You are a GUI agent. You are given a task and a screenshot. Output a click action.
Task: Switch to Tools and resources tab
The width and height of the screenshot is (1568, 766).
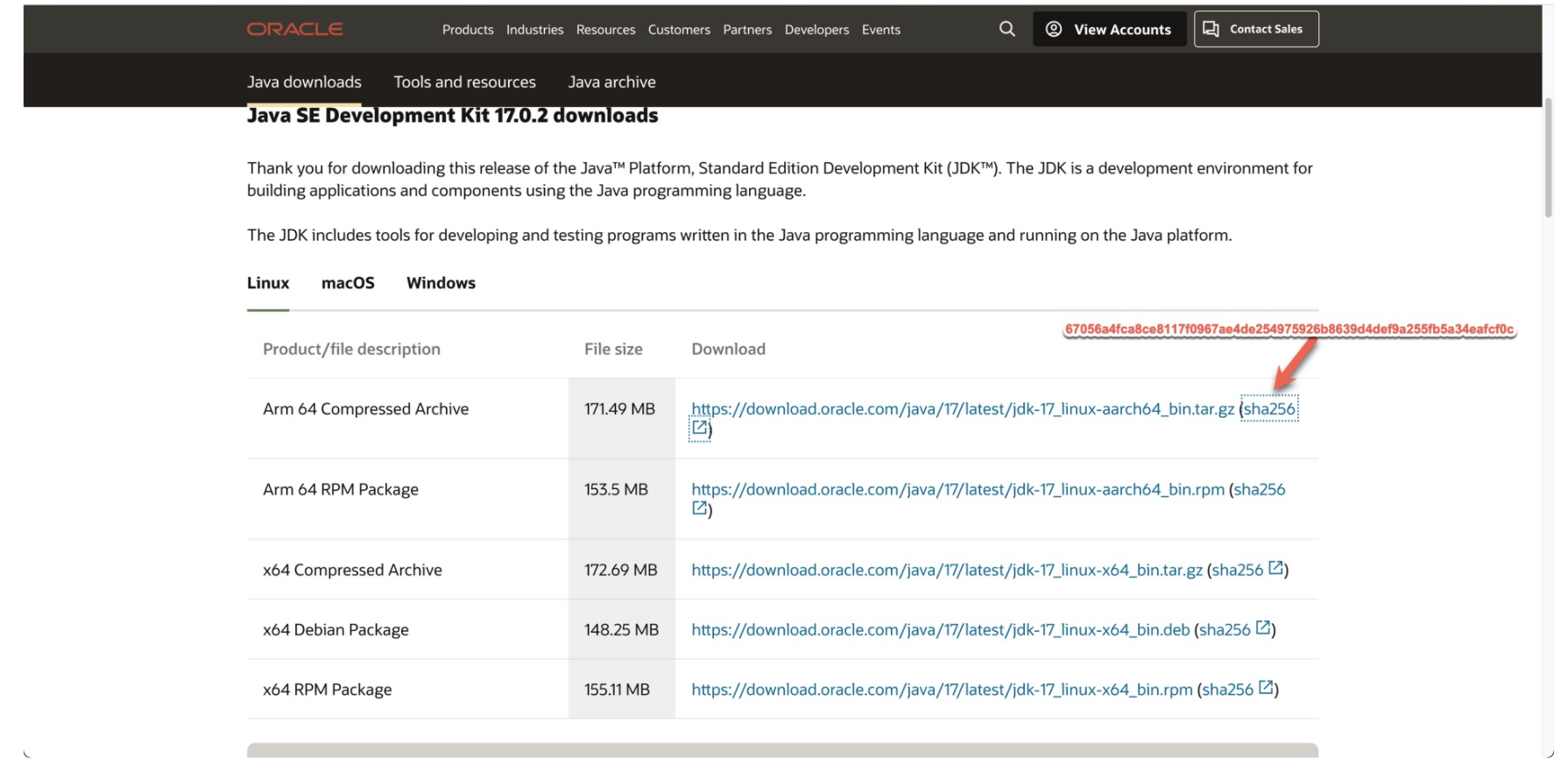point(464,82)
